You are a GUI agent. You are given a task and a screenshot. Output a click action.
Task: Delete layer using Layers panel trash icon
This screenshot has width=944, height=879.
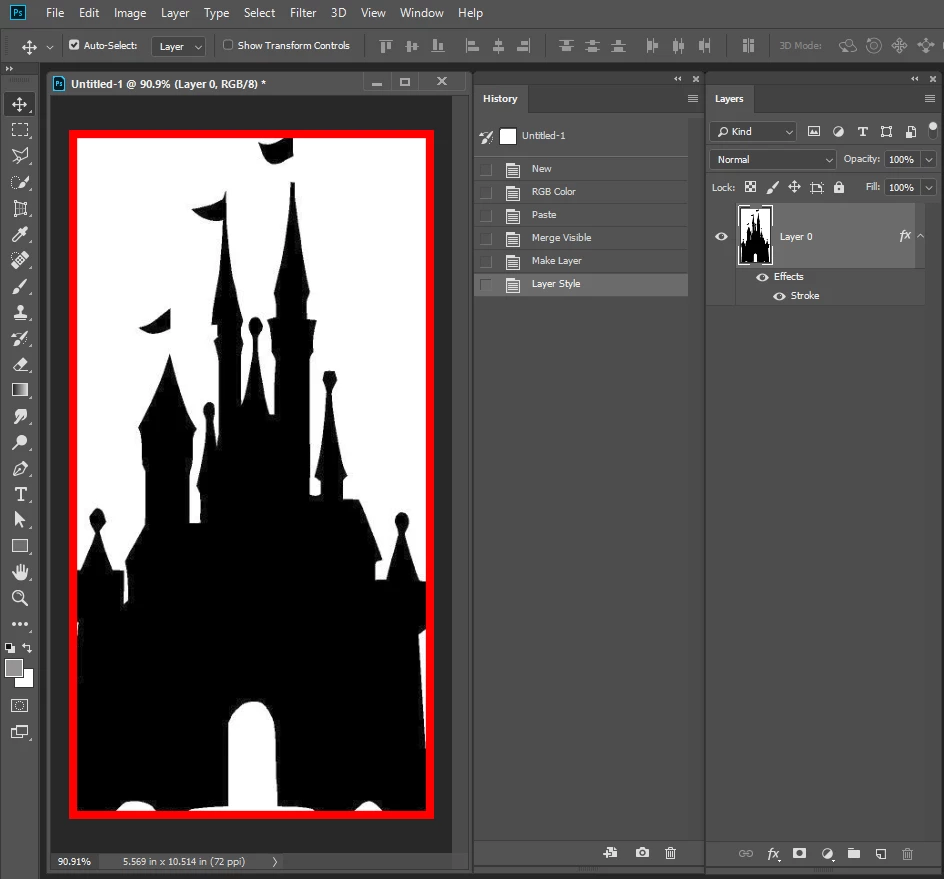907,854
